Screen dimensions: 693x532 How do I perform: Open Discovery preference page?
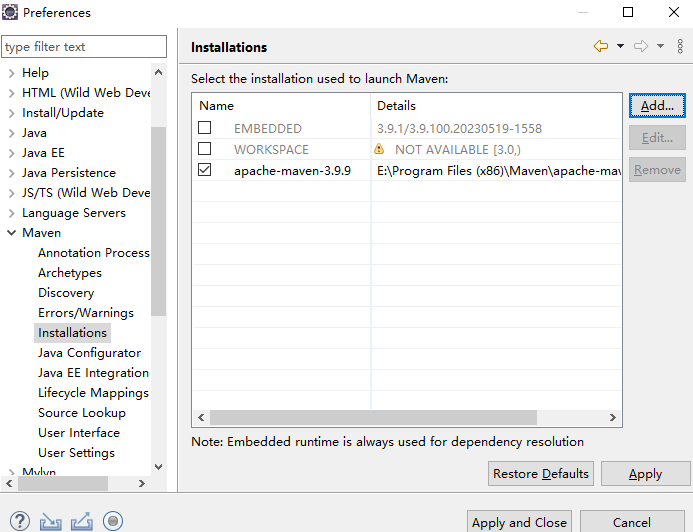(x=66, y=293)
